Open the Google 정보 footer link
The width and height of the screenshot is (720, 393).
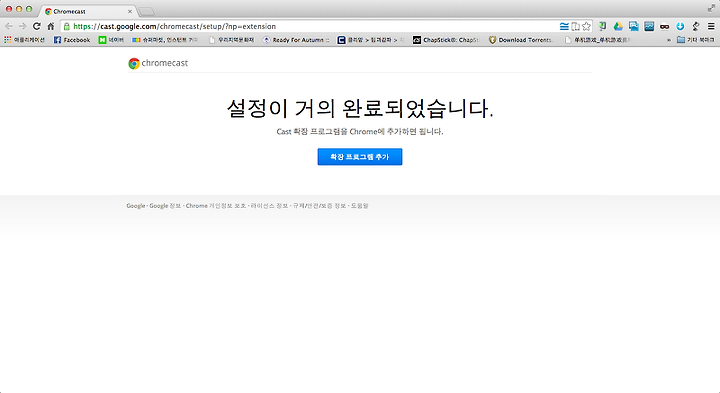[x=165, y=206]
